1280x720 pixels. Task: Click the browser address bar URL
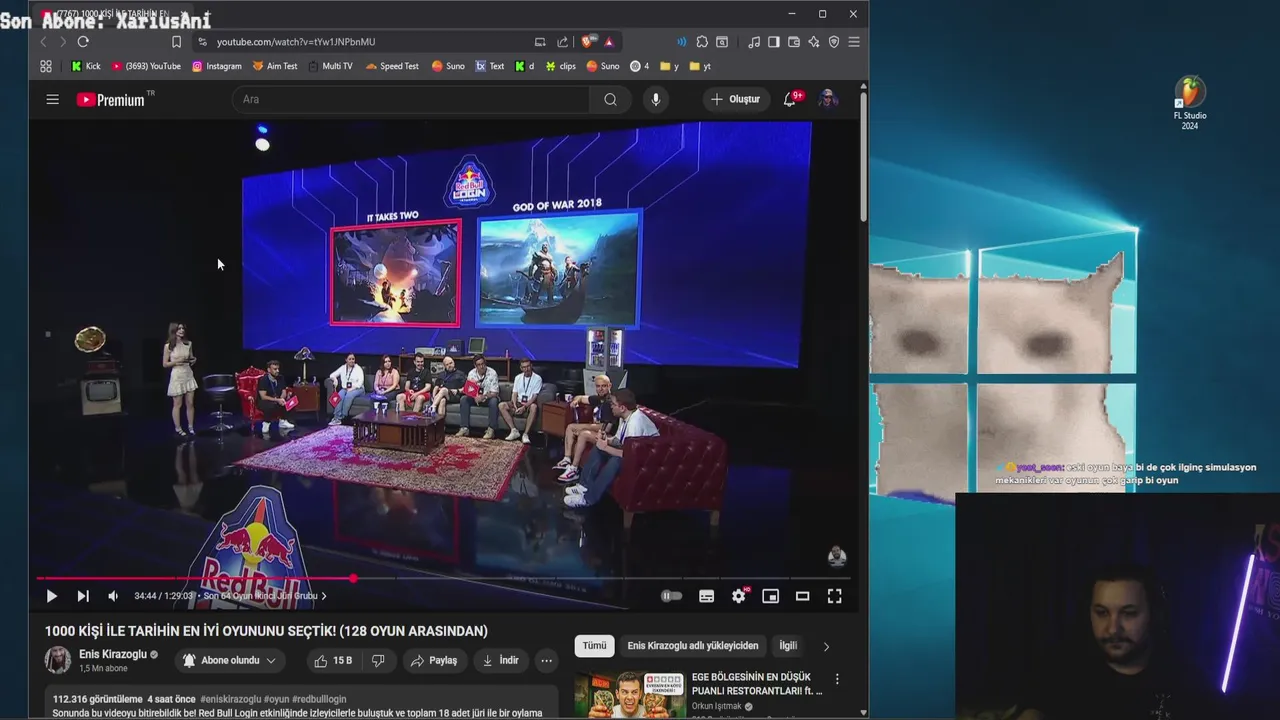pyautogui.click(x=296, y=42)
